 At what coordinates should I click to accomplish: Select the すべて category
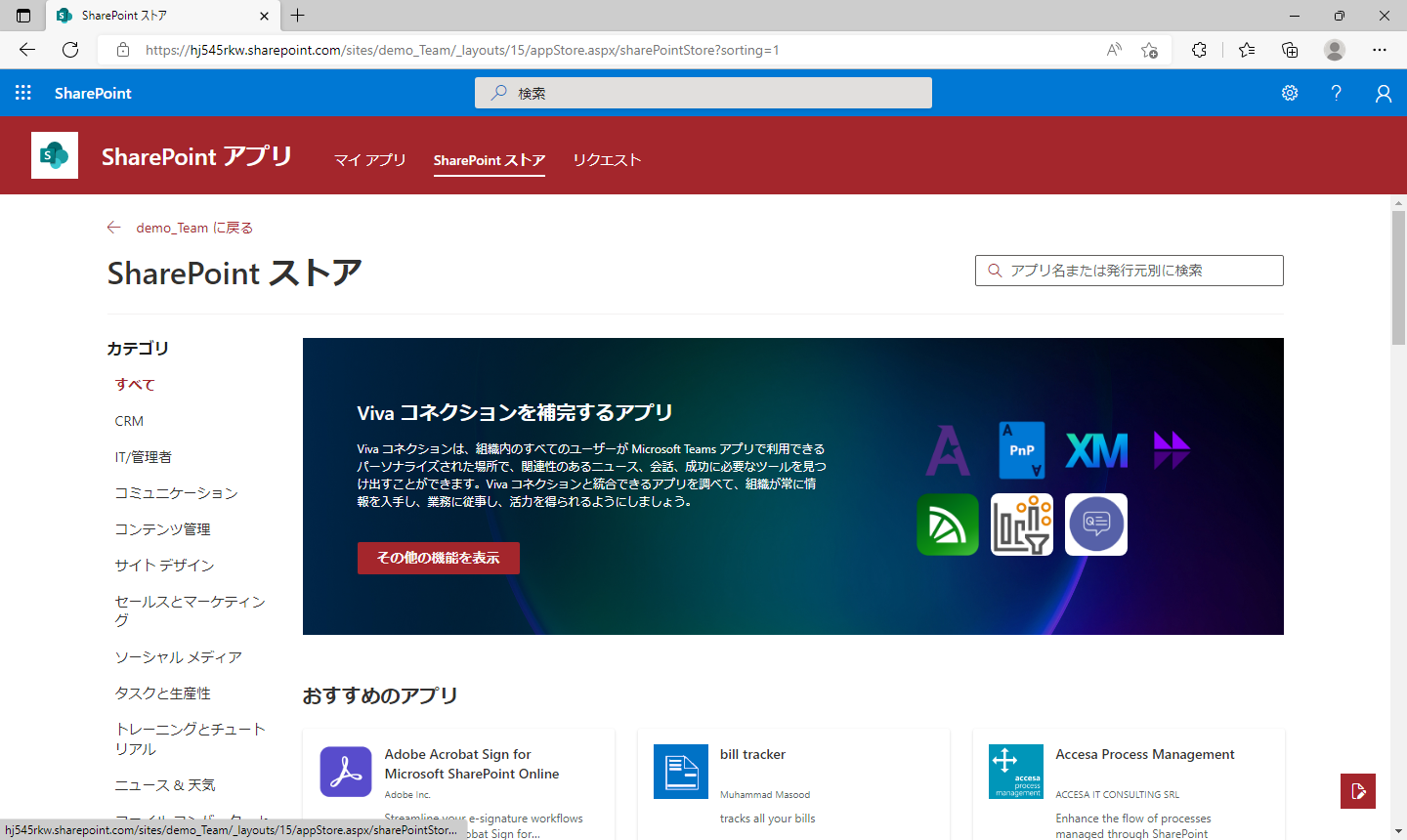point(135,385)
